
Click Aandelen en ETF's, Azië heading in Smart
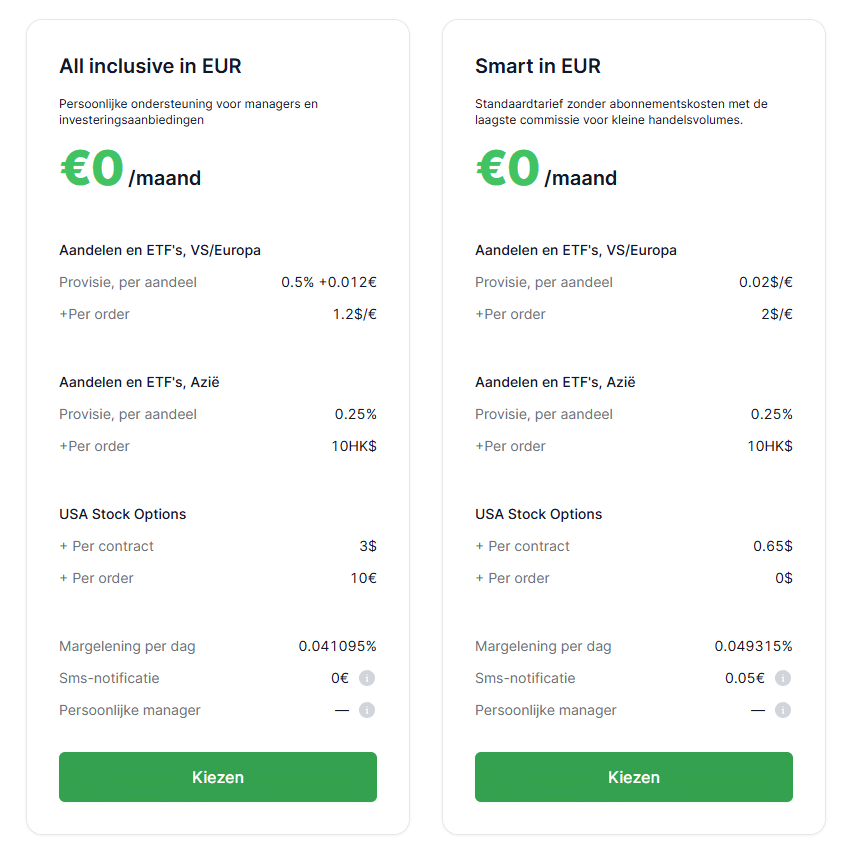coord(555,382)
